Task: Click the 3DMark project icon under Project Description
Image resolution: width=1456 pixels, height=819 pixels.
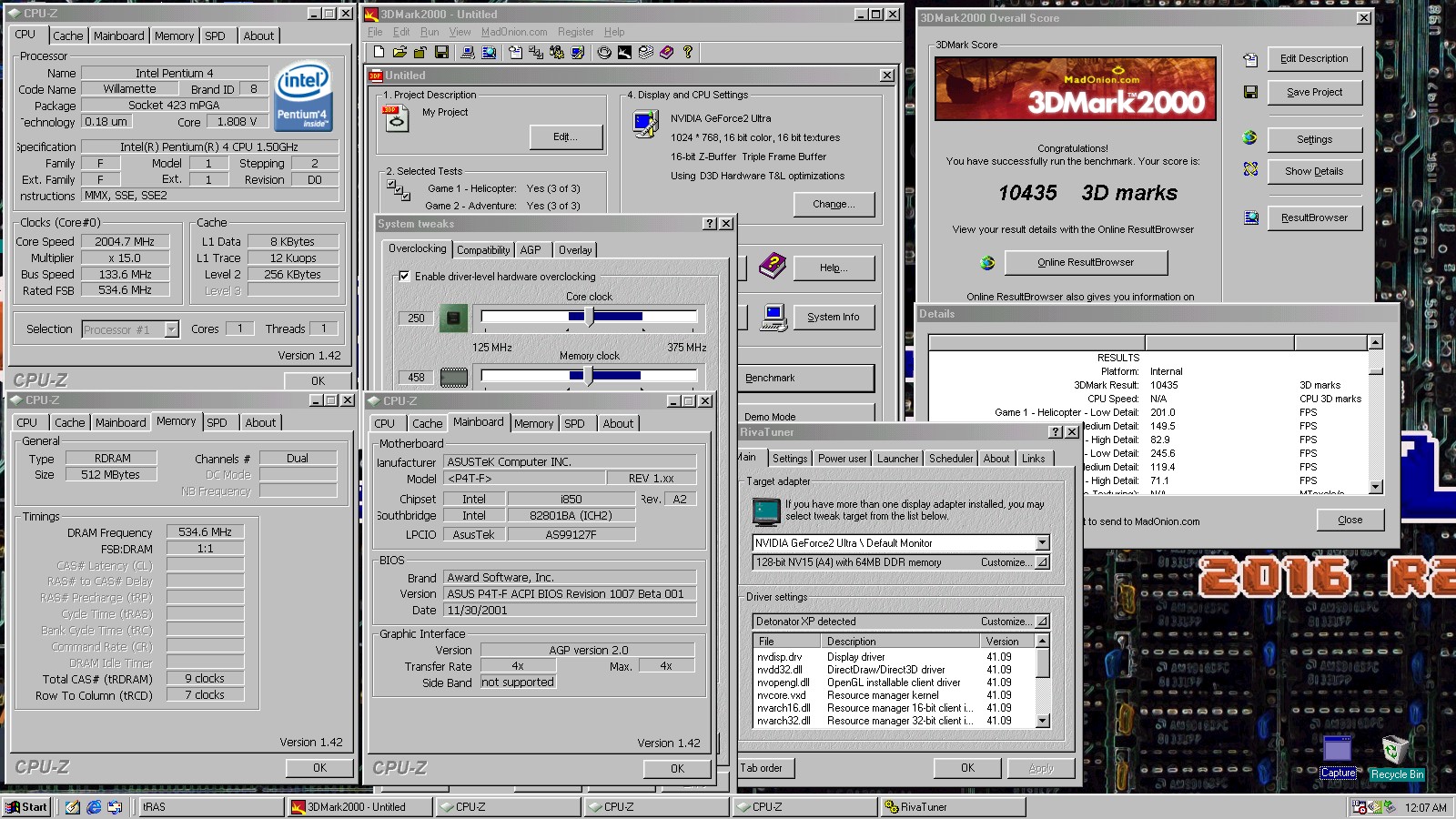Action: tap(397, 118)
